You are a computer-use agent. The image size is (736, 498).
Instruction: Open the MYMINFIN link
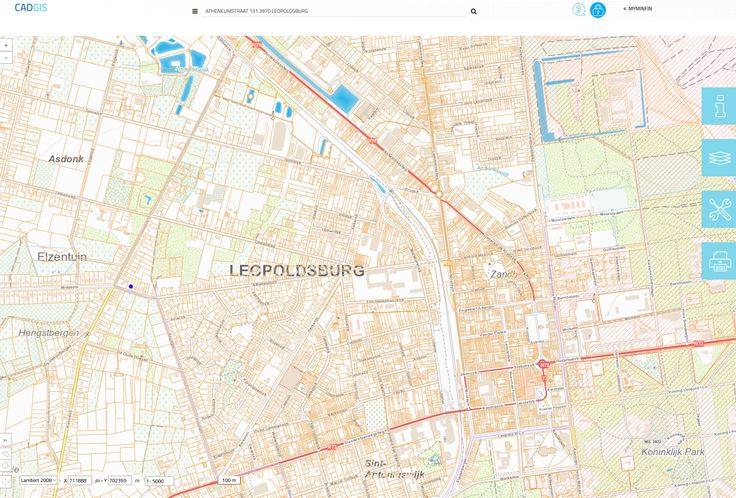[x=638, y=8]
